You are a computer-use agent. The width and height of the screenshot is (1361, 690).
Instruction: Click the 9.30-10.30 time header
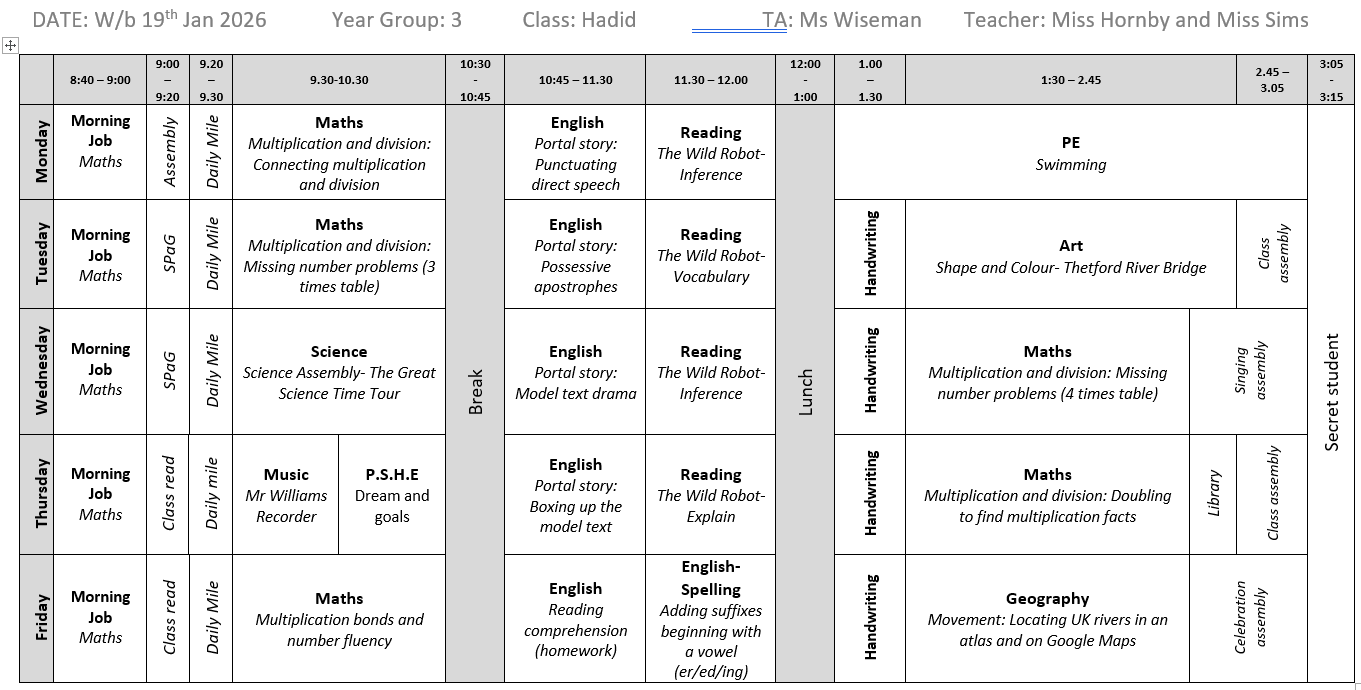coord(339,80)
